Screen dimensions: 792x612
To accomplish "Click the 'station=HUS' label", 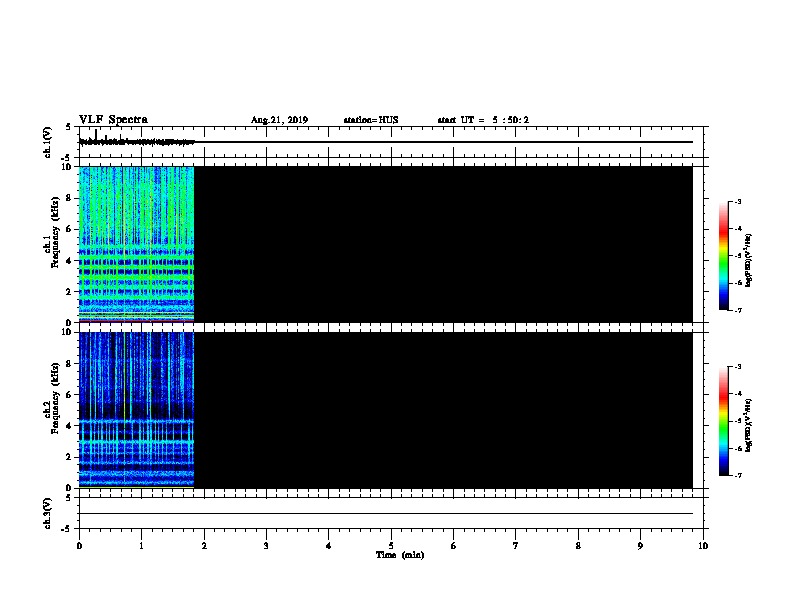I will 371,120.
